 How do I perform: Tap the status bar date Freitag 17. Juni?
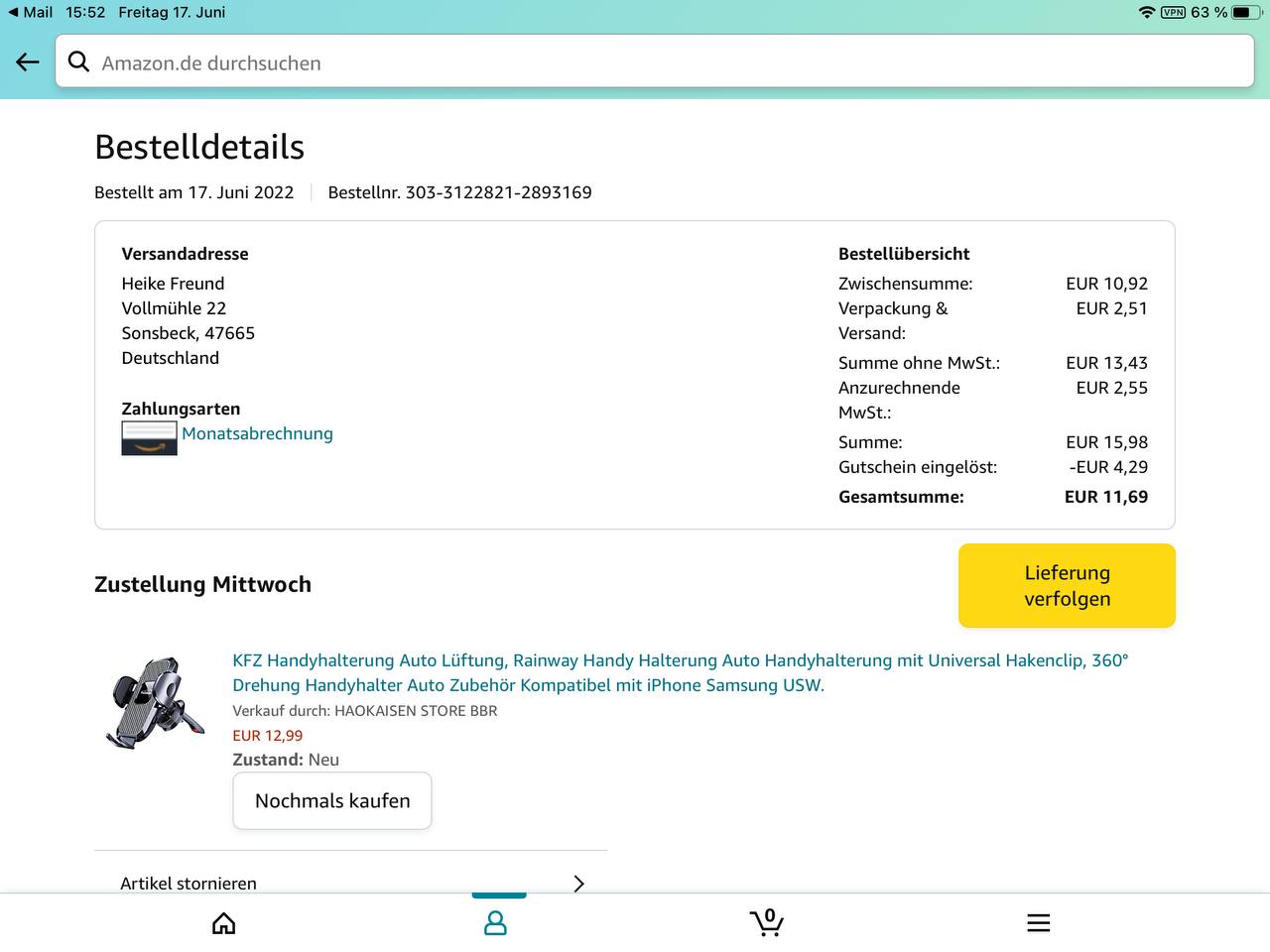point(172,12)
